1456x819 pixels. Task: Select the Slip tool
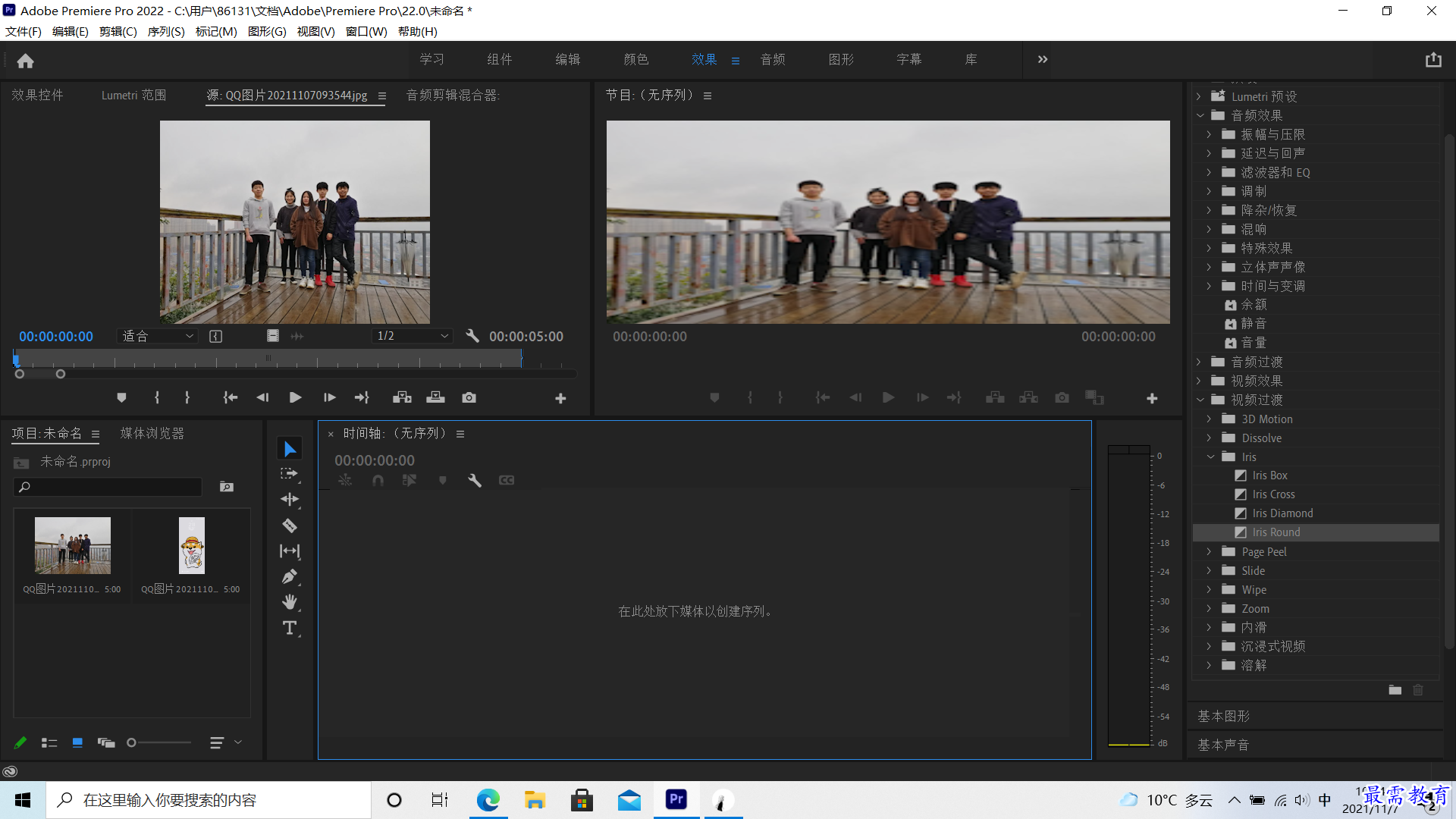290,551
